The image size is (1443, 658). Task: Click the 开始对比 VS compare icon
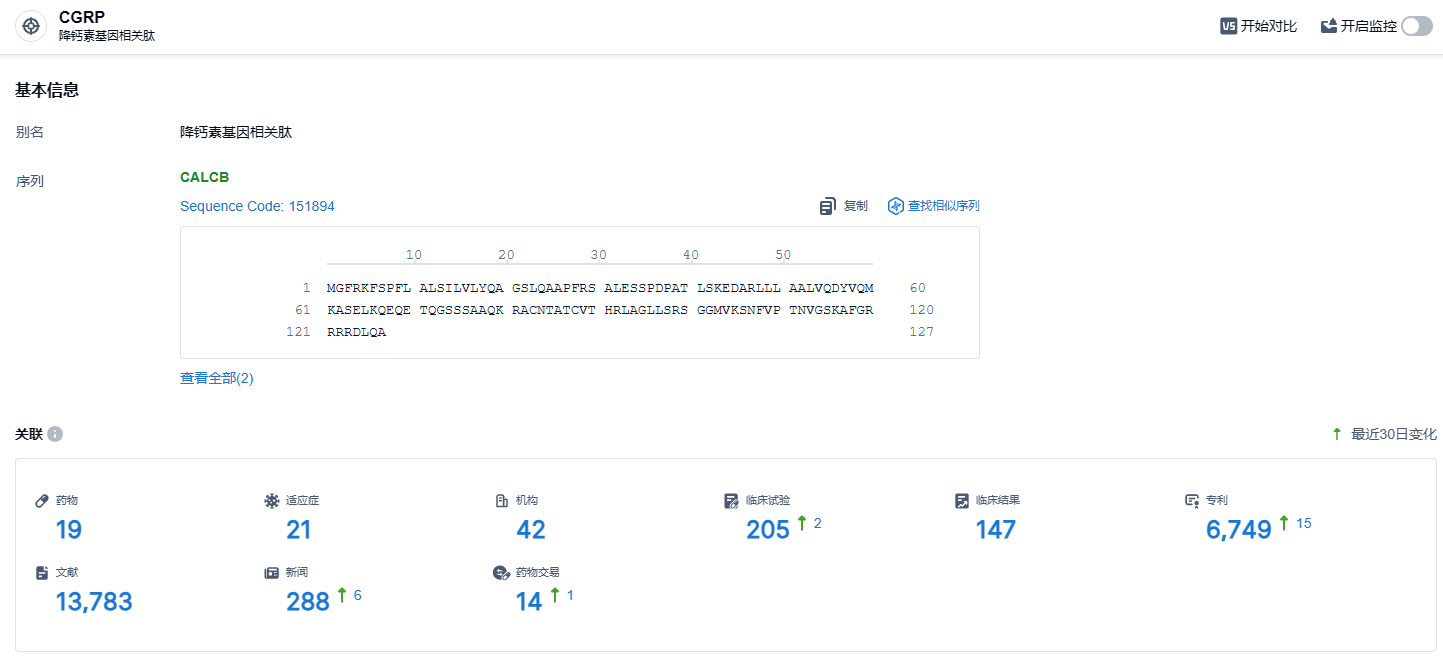(x=1229, y=27)
